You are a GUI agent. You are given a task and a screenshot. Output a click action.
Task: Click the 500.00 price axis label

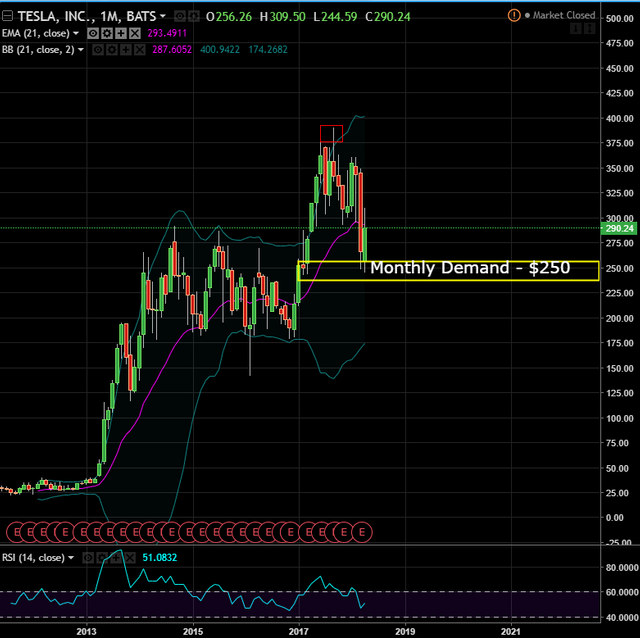(x=620, y=18)
